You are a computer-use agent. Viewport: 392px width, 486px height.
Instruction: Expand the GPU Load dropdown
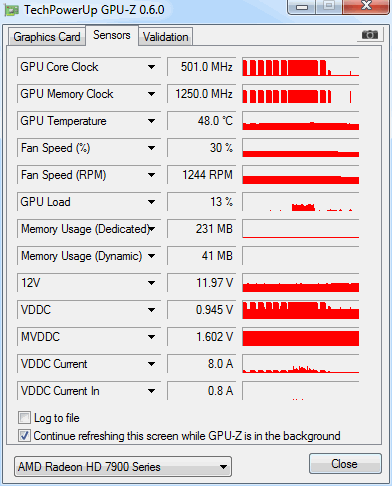click(x=151, y=202)
